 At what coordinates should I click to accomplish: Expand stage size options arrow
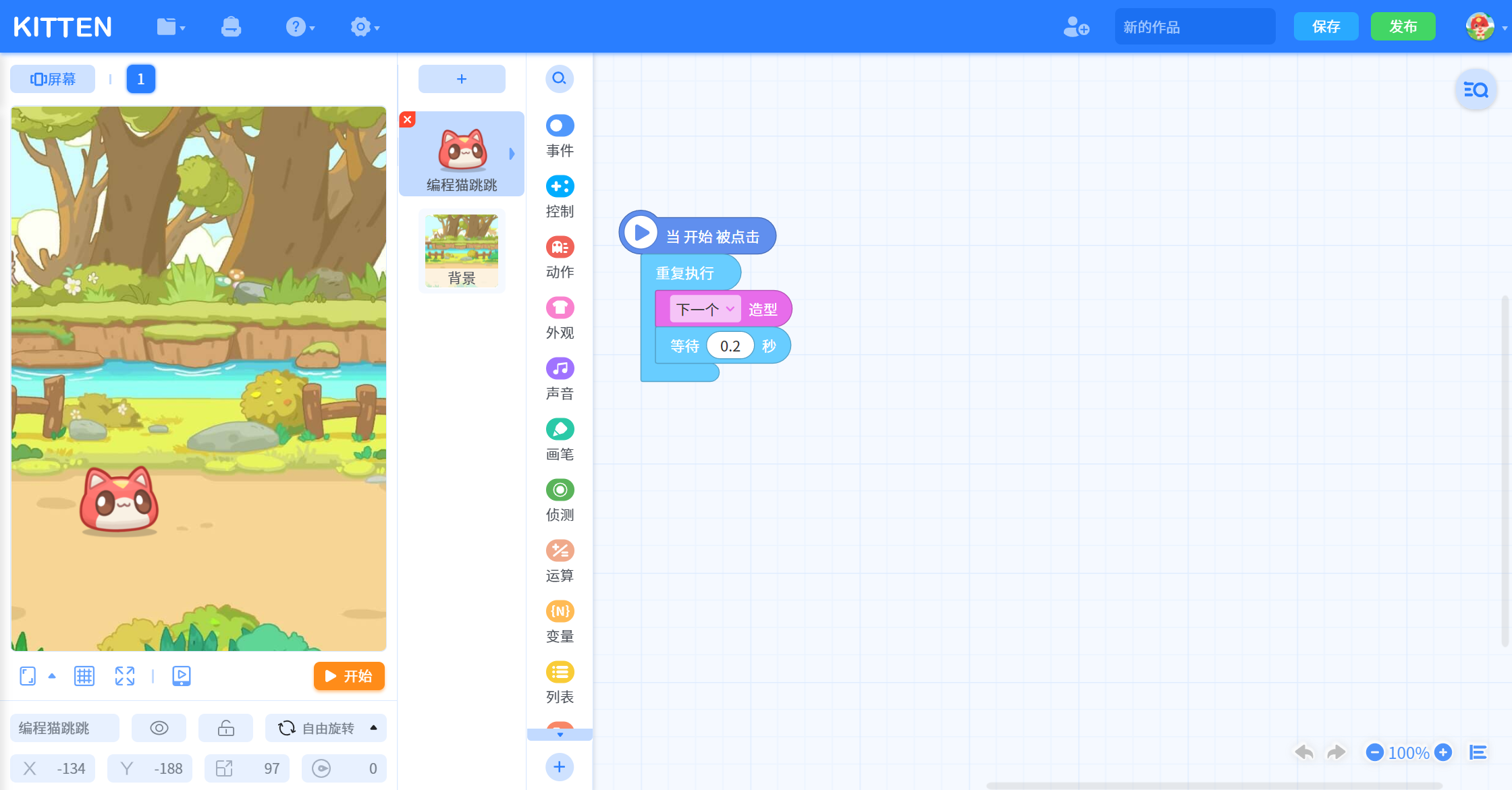[x=52, y=676]
